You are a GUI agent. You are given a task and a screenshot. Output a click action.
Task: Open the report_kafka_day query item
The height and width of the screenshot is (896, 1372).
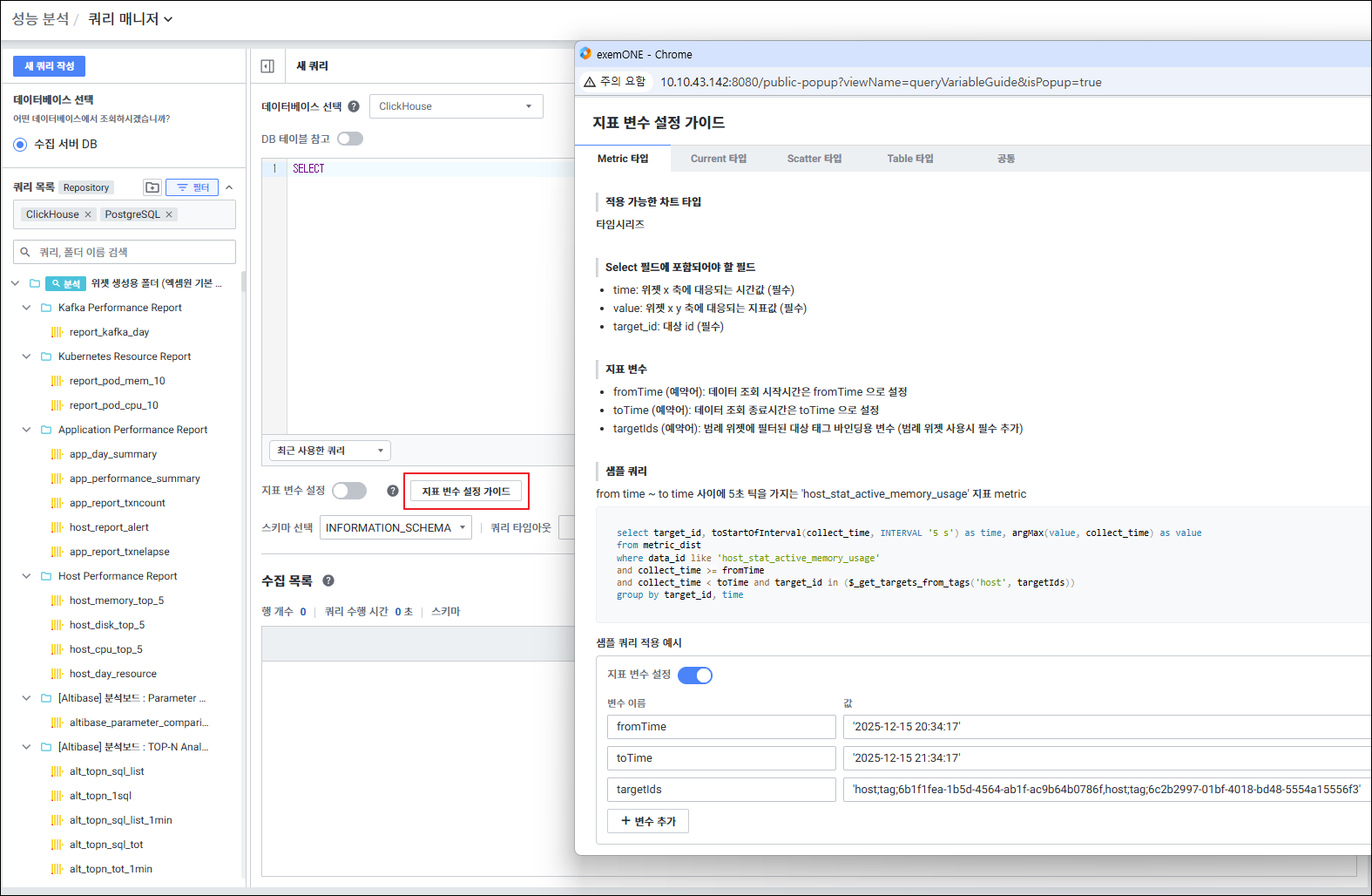[109, 332]
